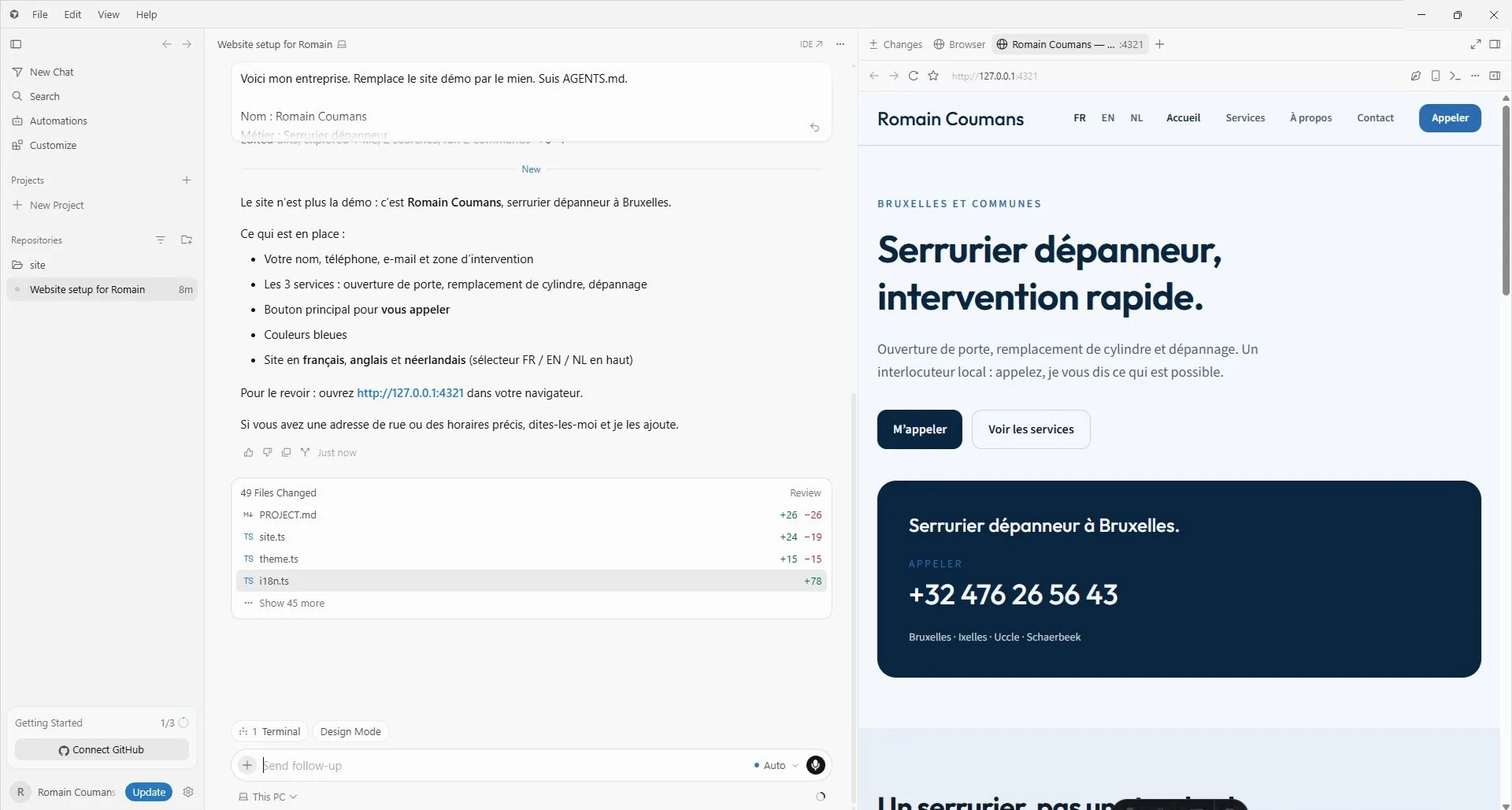Click the element picker pen icon

coord(1416,76)
